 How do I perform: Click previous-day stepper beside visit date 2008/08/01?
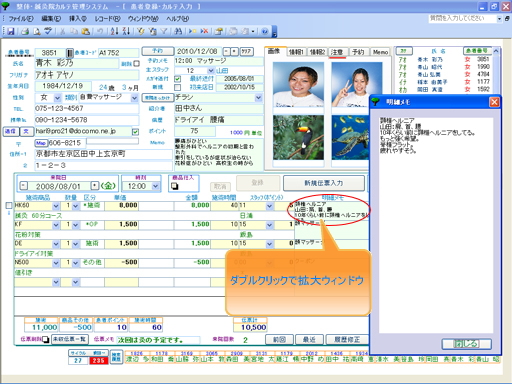coord(23,186)
